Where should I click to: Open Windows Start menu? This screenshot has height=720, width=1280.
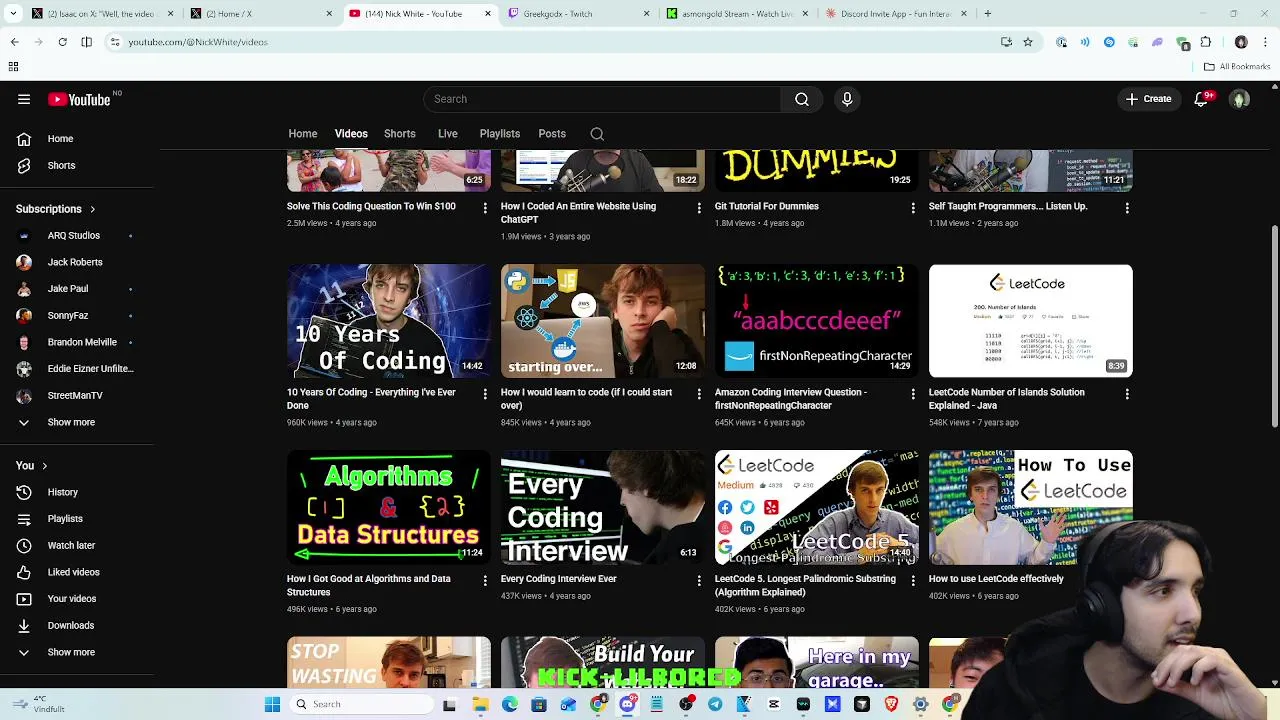pos(272,704)
